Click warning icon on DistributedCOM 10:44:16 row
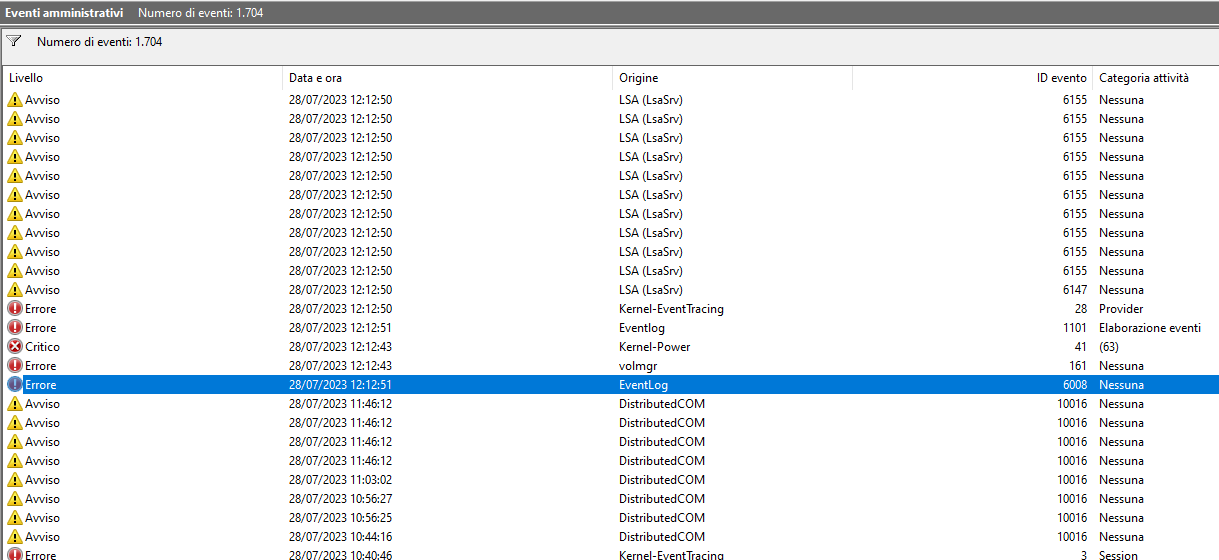Image resolution: width=1219 pixels, height=560 pixels. tap(15, 537)
